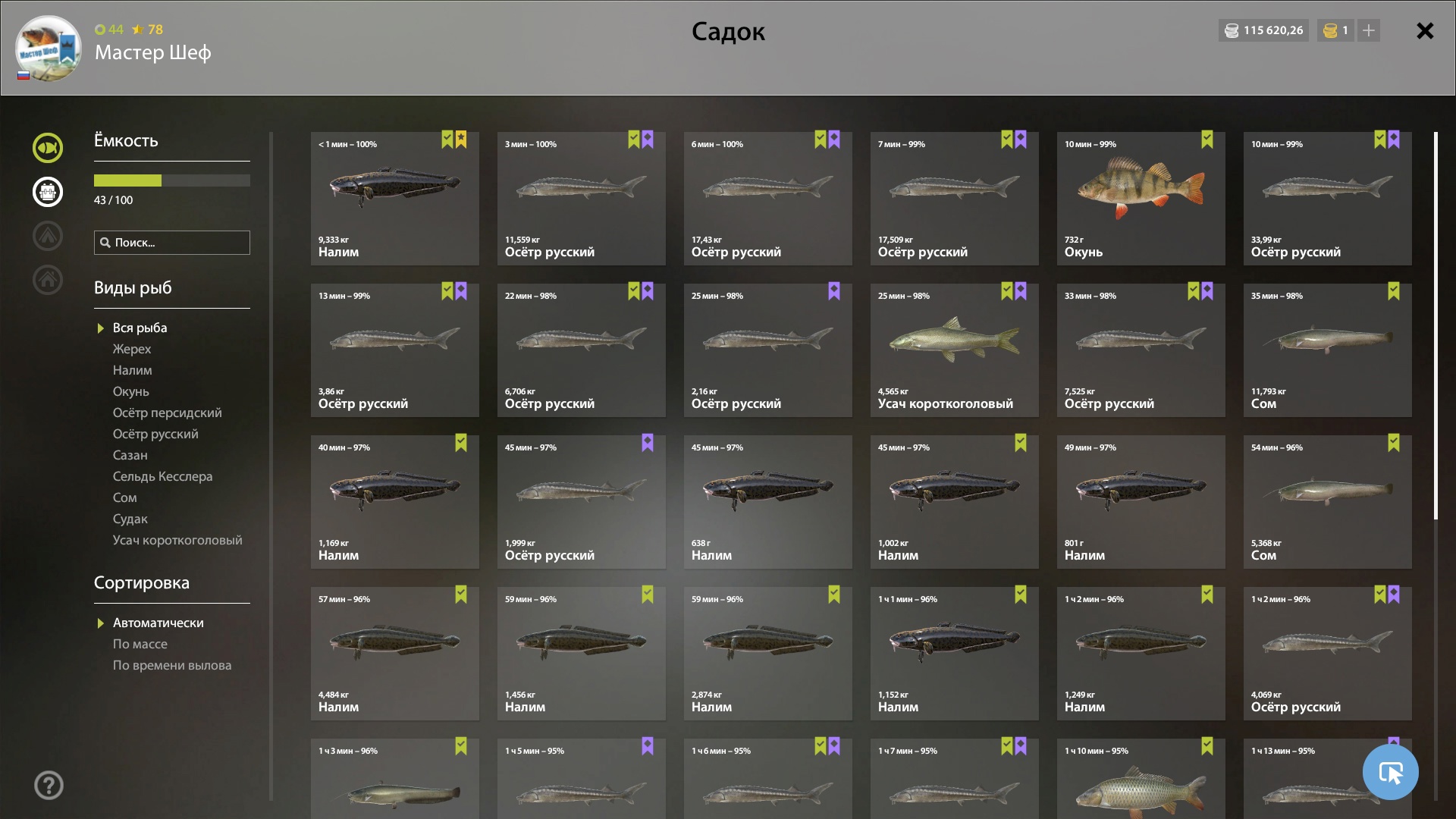Toggle star bookmark on 9,333 кг Налим

pos(461,140)
